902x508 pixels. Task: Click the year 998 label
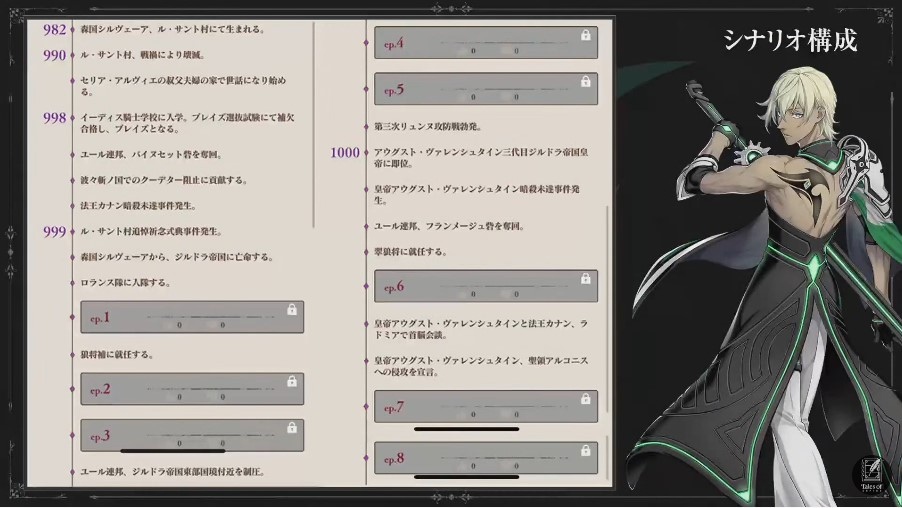[x=55, y=118]
